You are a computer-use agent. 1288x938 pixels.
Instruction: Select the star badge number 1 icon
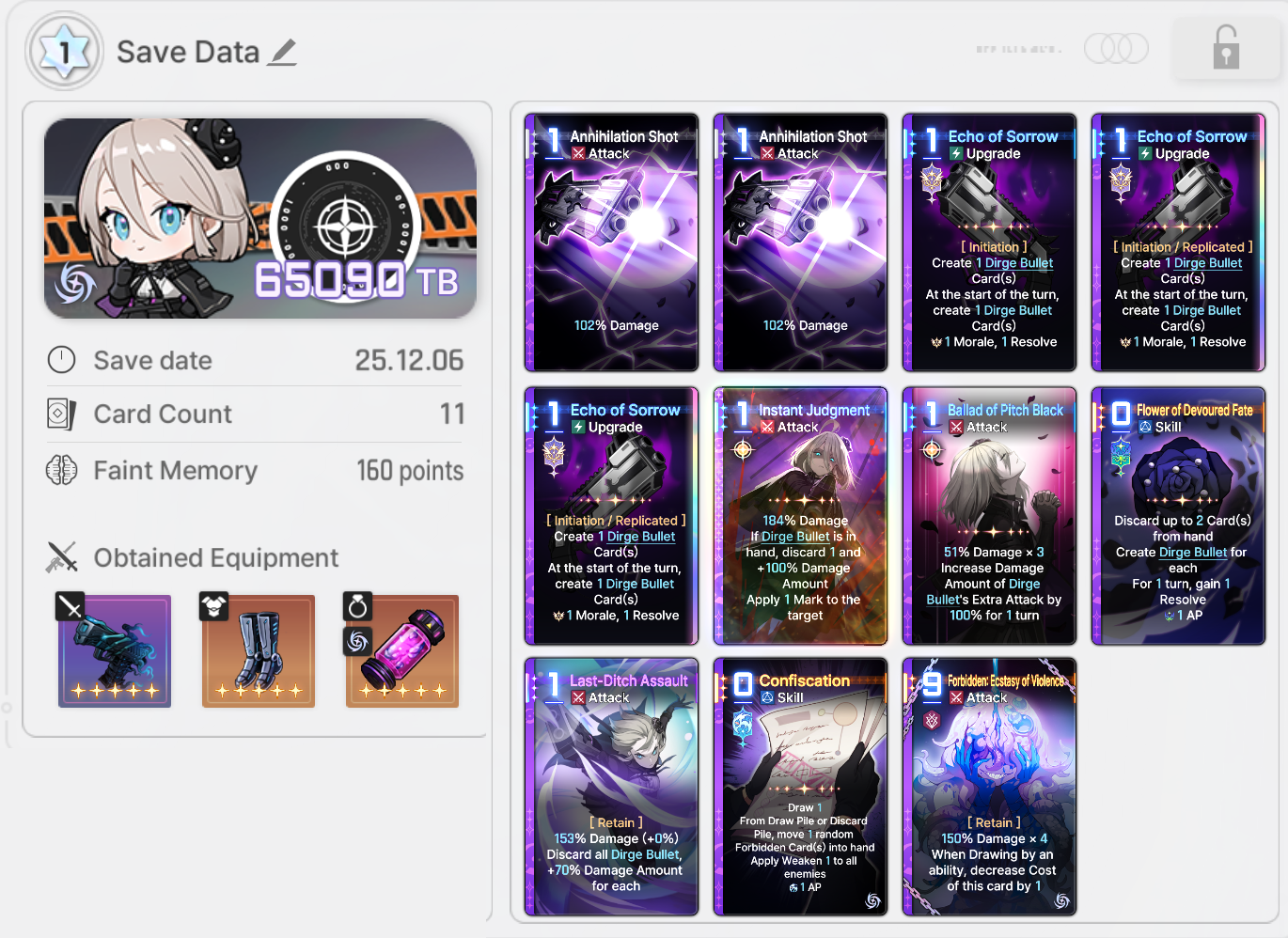pos(65,51)
